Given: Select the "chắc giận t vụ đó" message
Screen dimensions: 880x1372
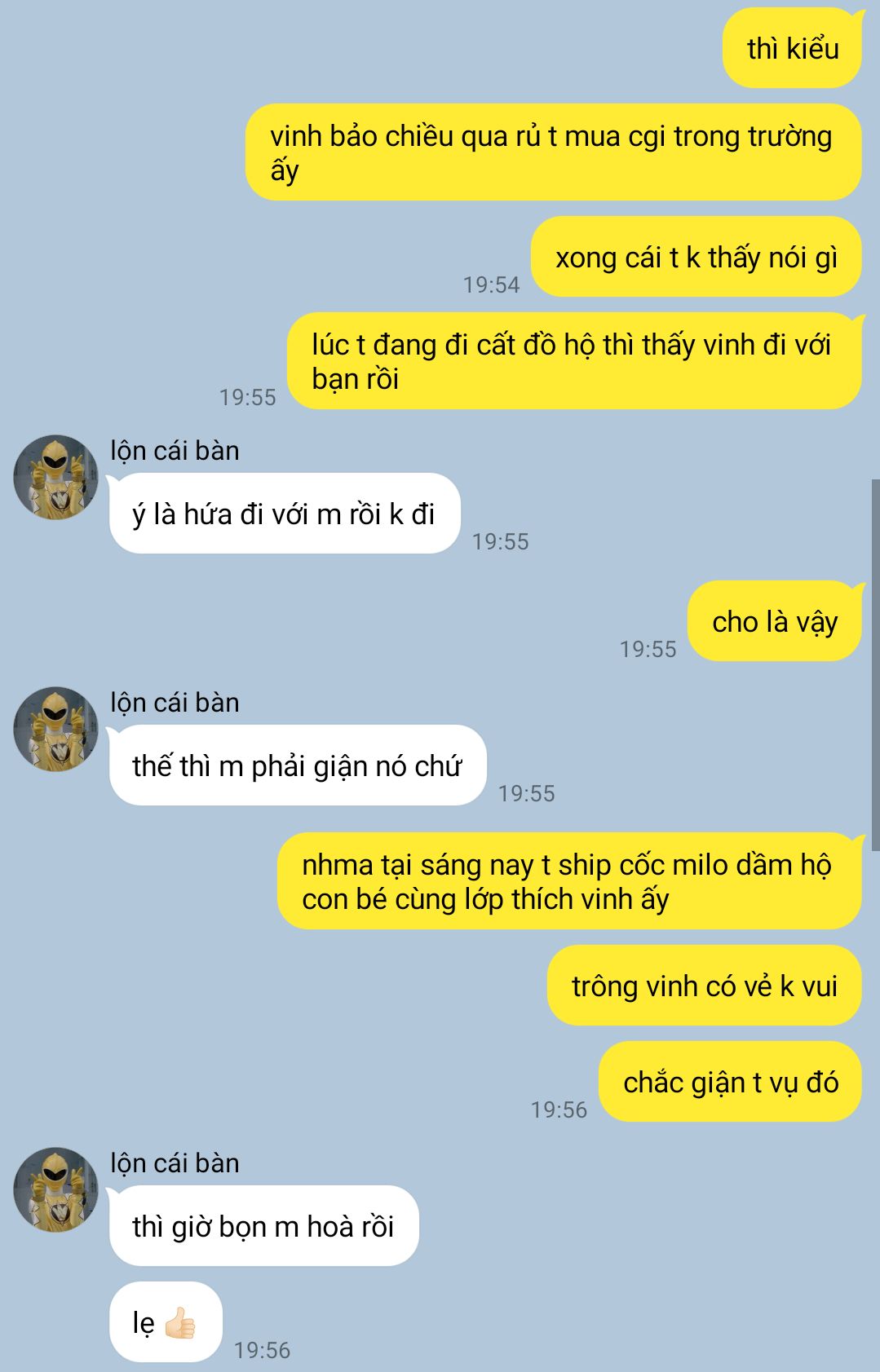Looking at the screenshot, I should pyautogui.click(x=731, y=1082).
